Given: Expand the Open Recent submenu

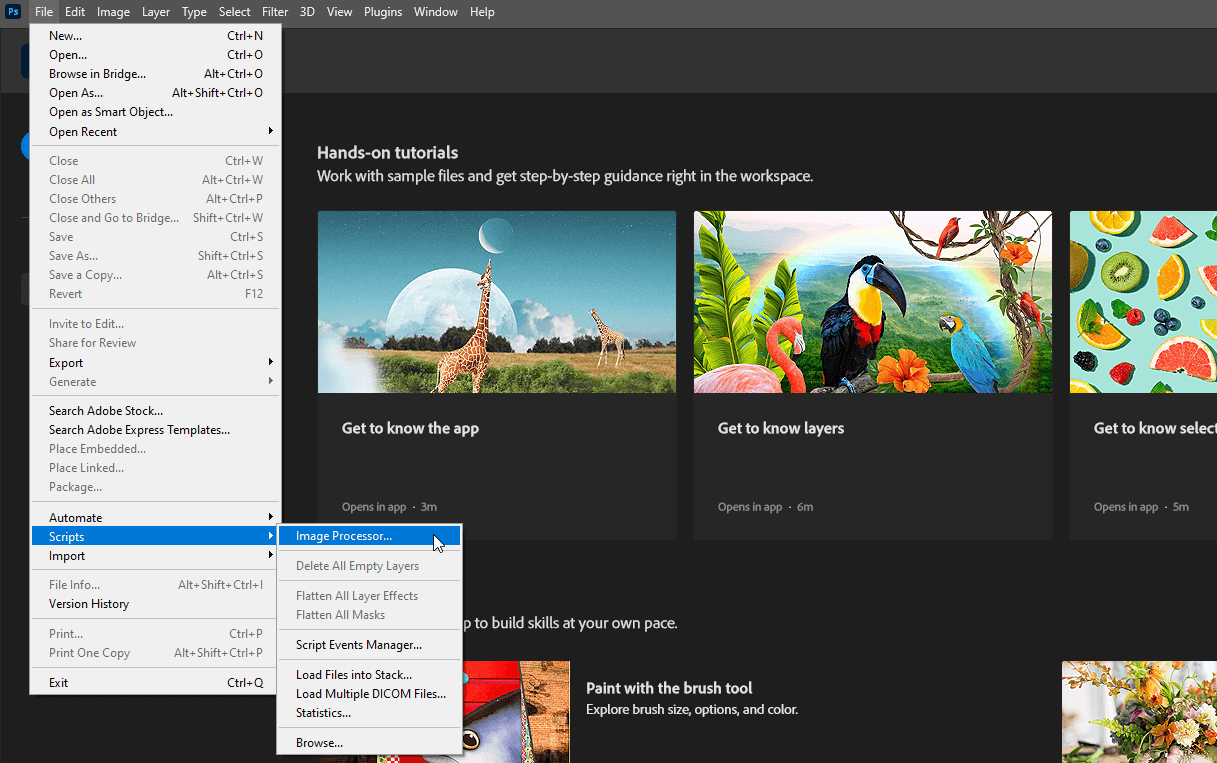Looking at the screenshot, I should 156,132.
